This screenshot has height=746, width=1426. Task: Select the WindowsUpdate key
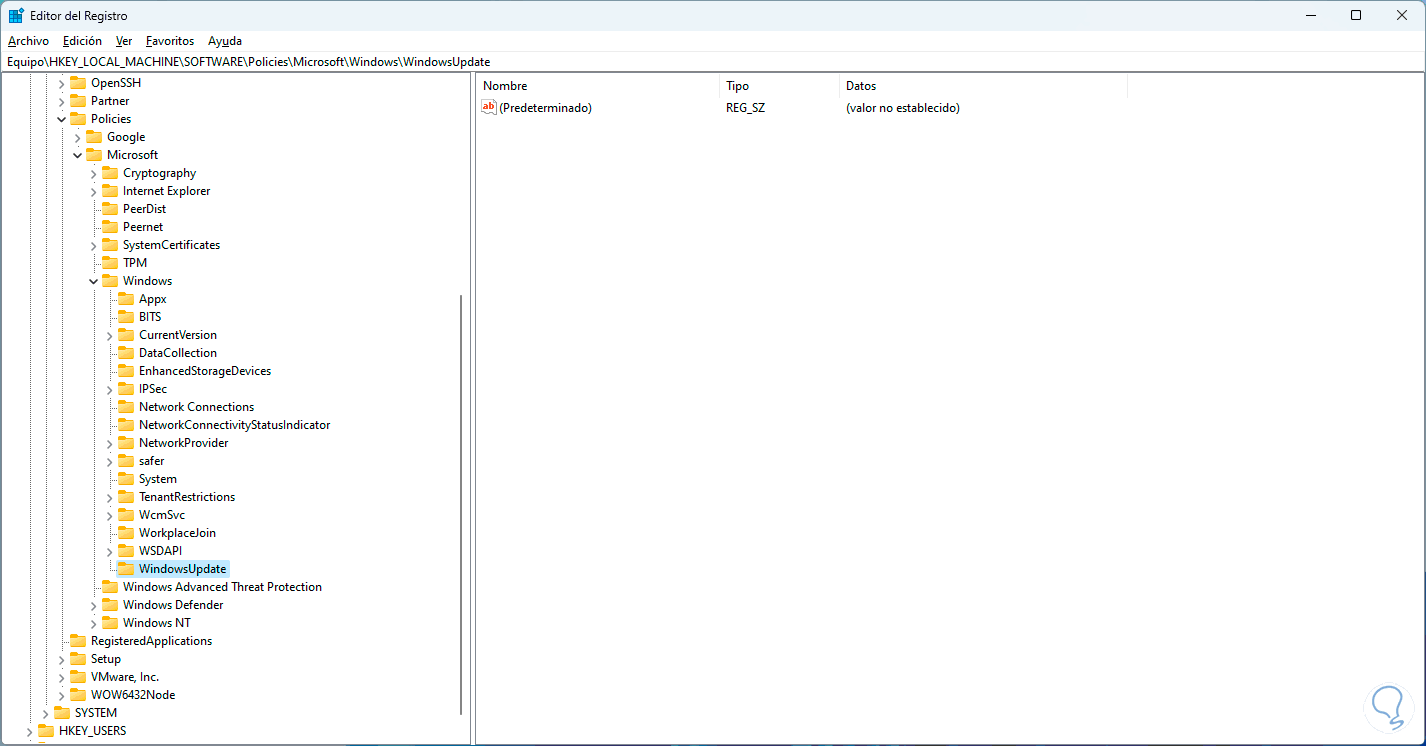[183, 569]
